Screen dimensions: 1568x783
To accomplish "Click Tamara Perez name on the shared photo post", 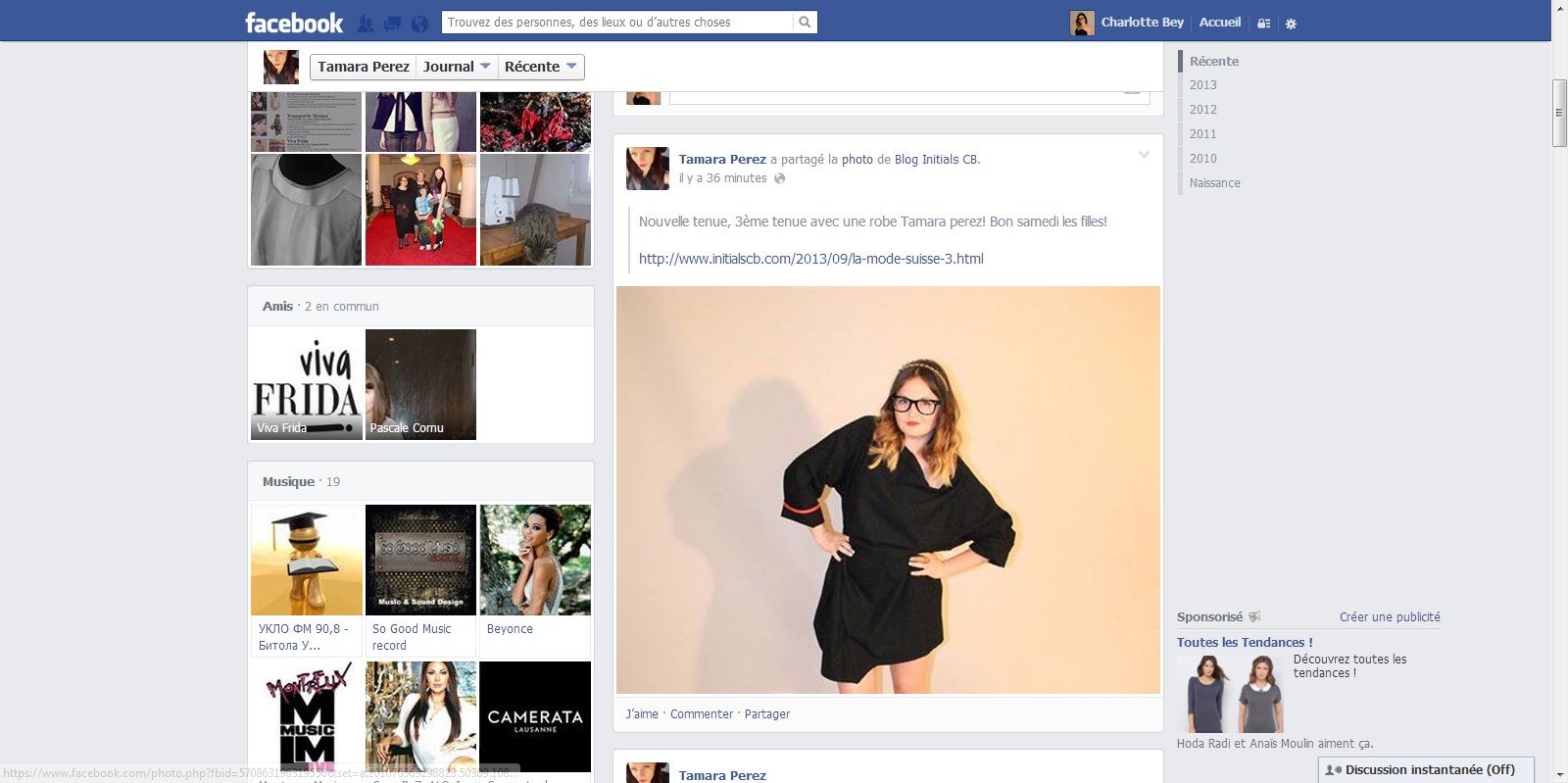I will point(722,160).
